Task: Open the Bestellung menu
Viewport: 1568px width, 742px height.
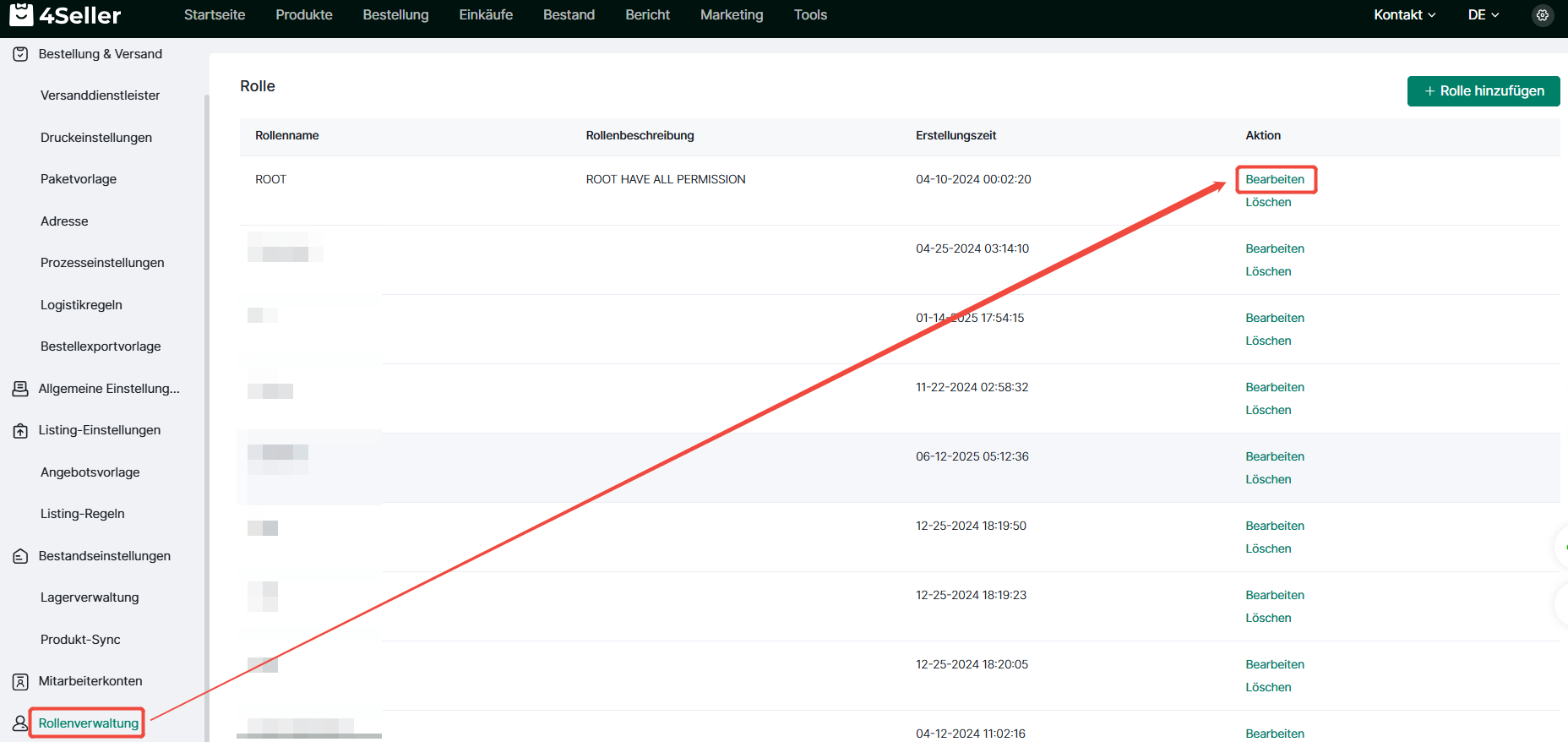Action: point(395,15)
